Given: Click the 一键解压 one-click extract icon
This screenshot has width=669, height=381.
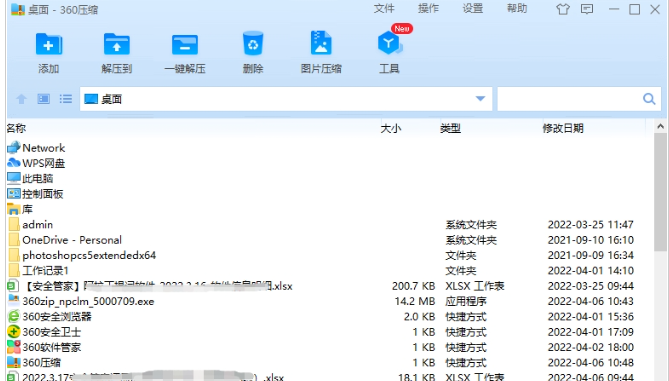Looking at the screenshot, I should 185,45.
